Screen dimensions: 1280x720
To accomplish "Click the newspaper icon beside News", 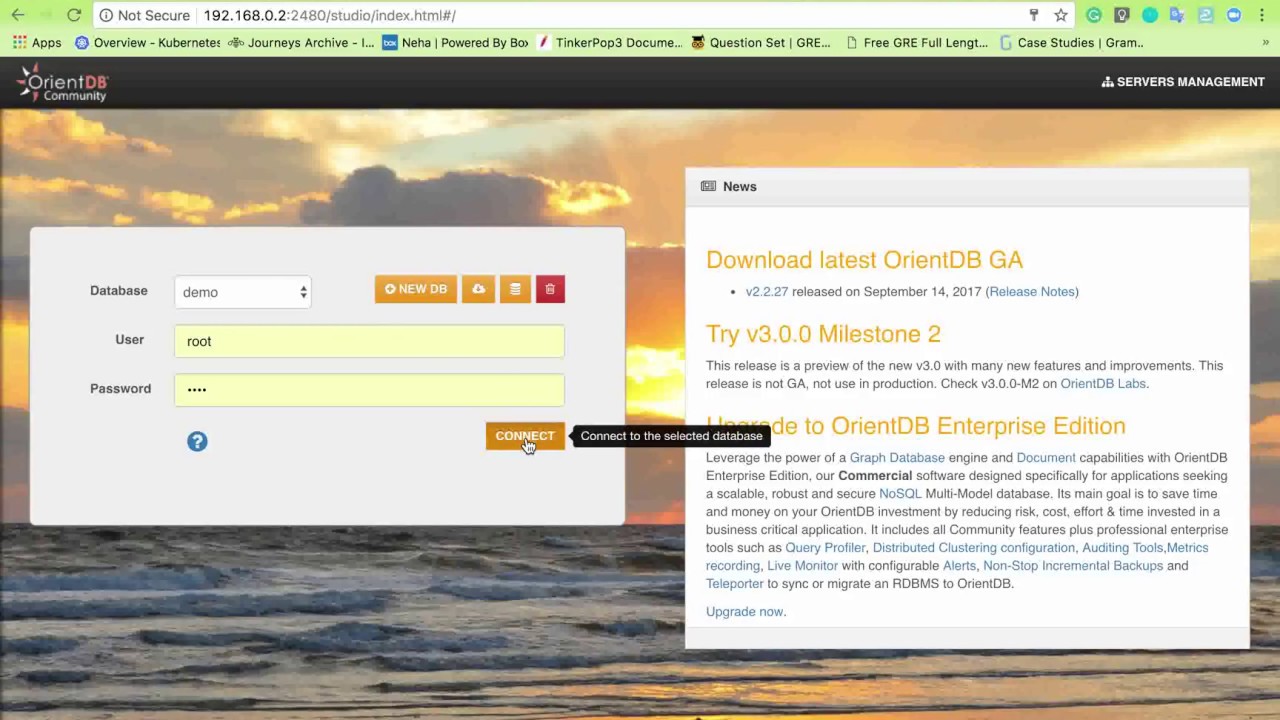I will pos(708,186).
